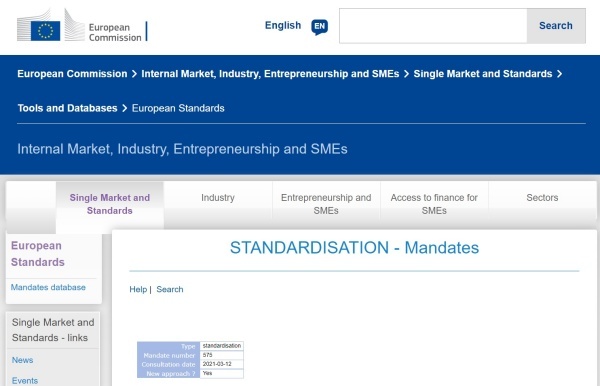The height and width of the screenshot is (386, 600).
Task: Open Tools and Databases breadcrumb
Action: [x=67, y=108]
